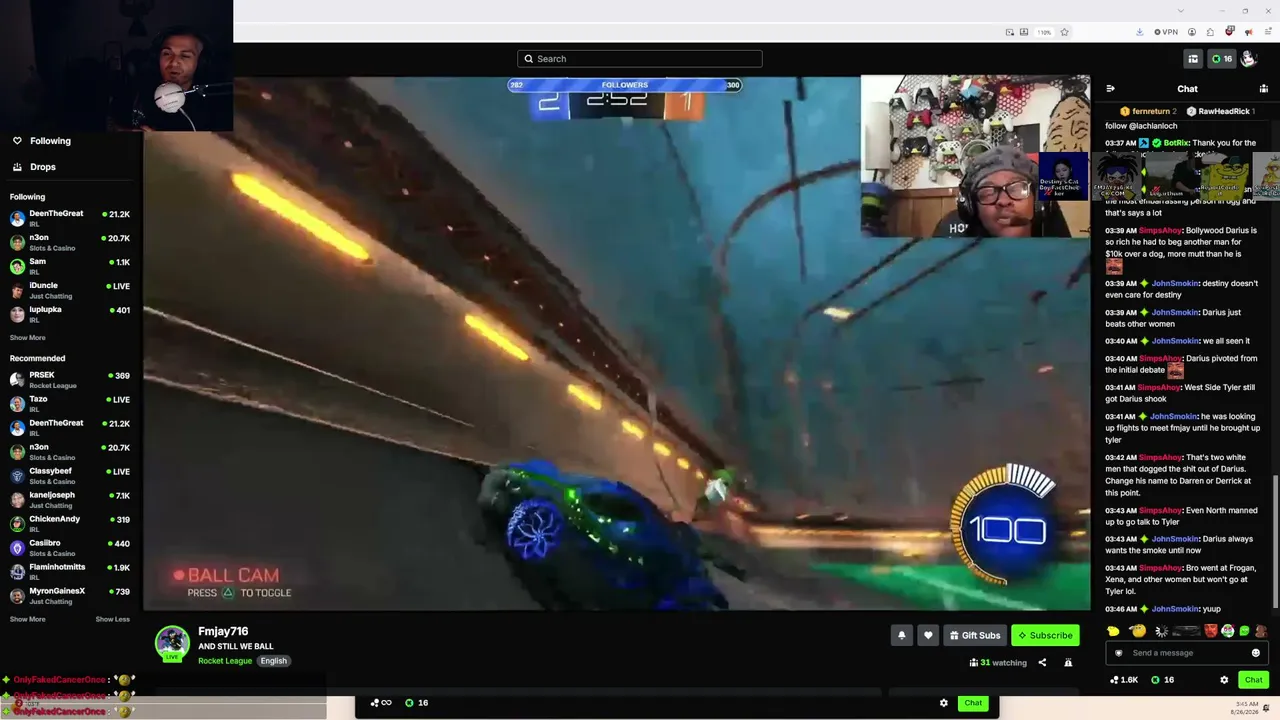Expand Recommended list with Show More
Screen dimensions: 1280x720
(x=28, y=619)
